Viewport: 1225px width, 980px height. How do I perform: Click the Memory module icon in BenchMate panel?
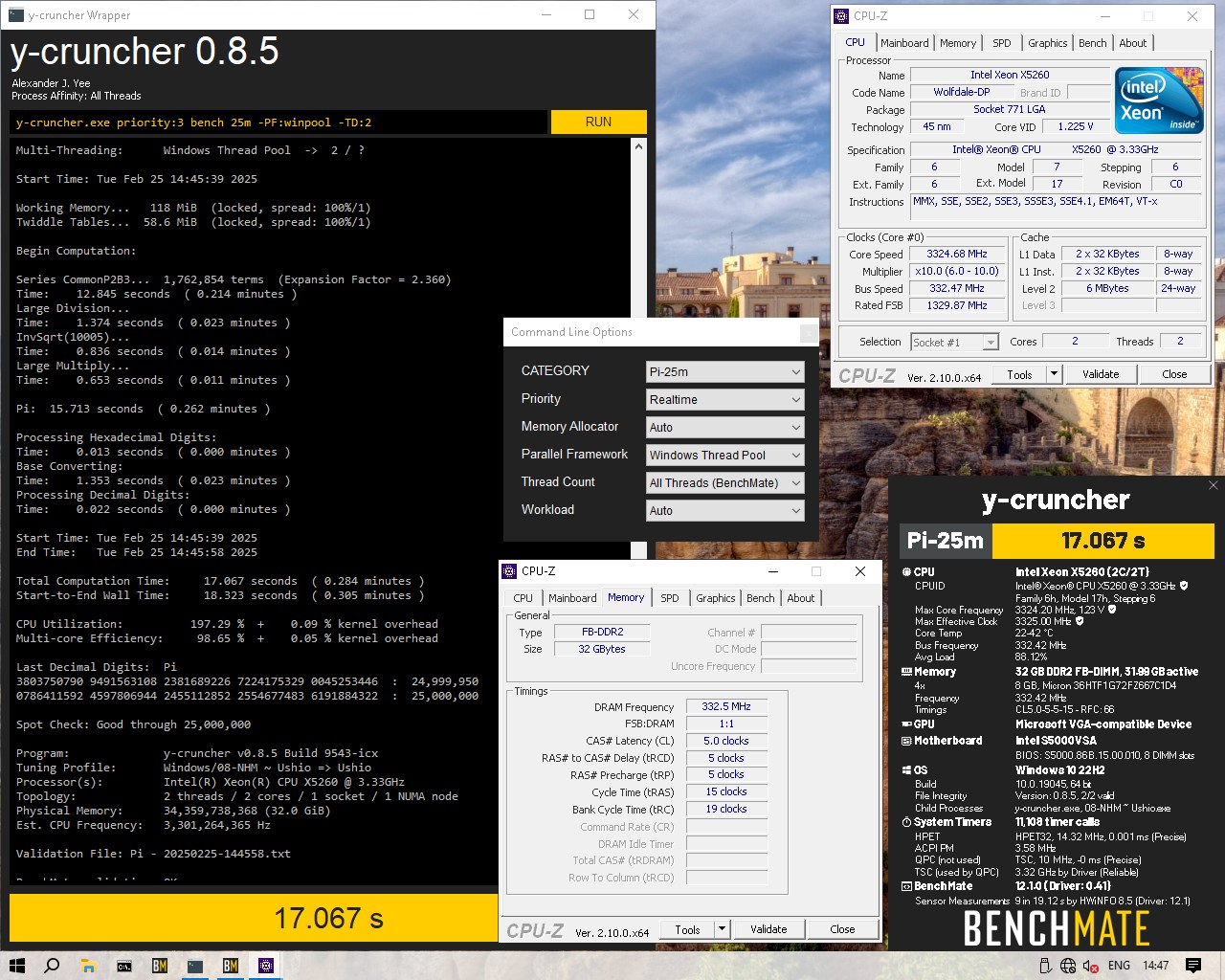[x=906, y=672]
